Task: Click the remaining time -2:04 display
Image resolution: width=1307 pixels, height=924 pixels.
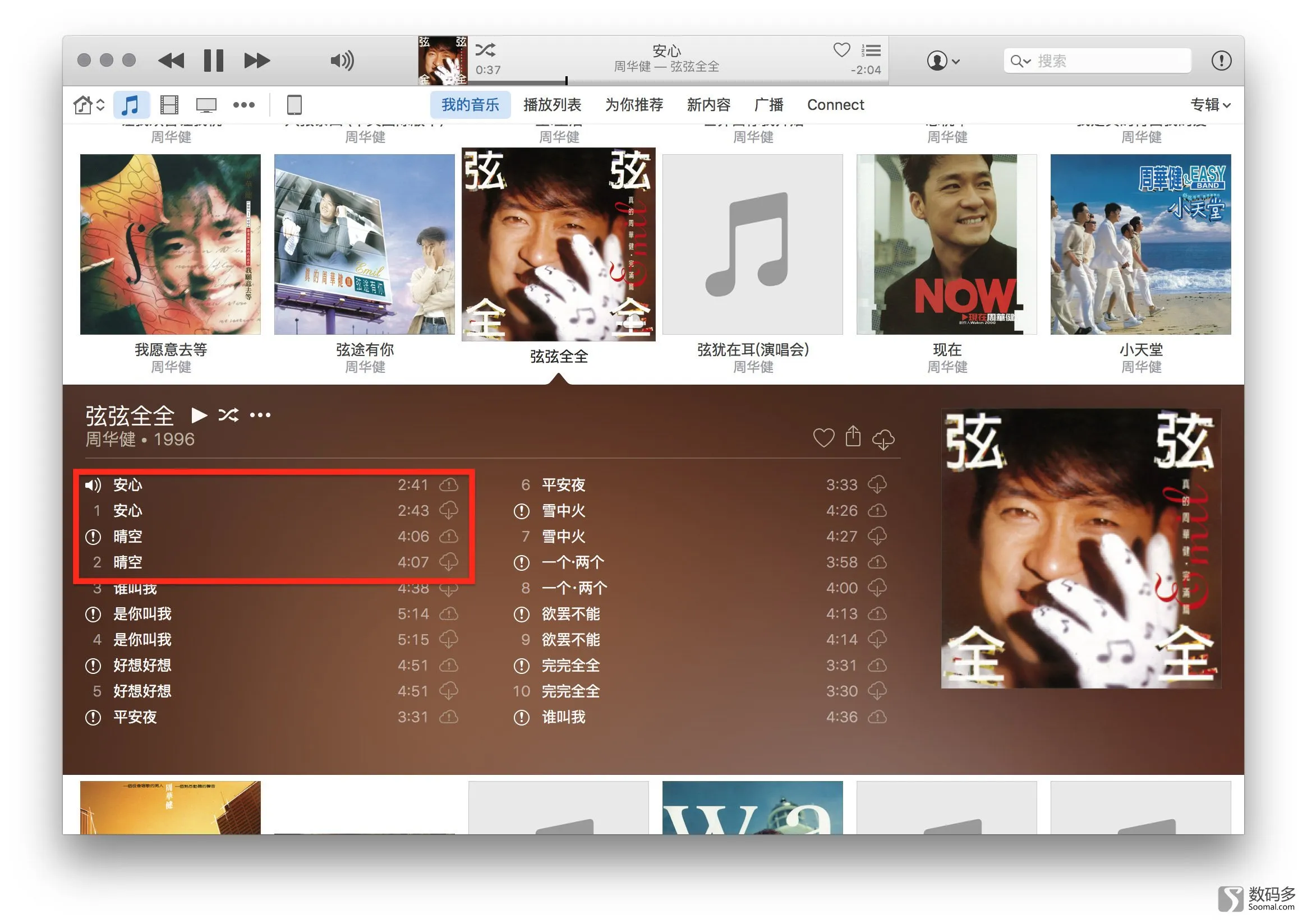Action: pos(866,70)
